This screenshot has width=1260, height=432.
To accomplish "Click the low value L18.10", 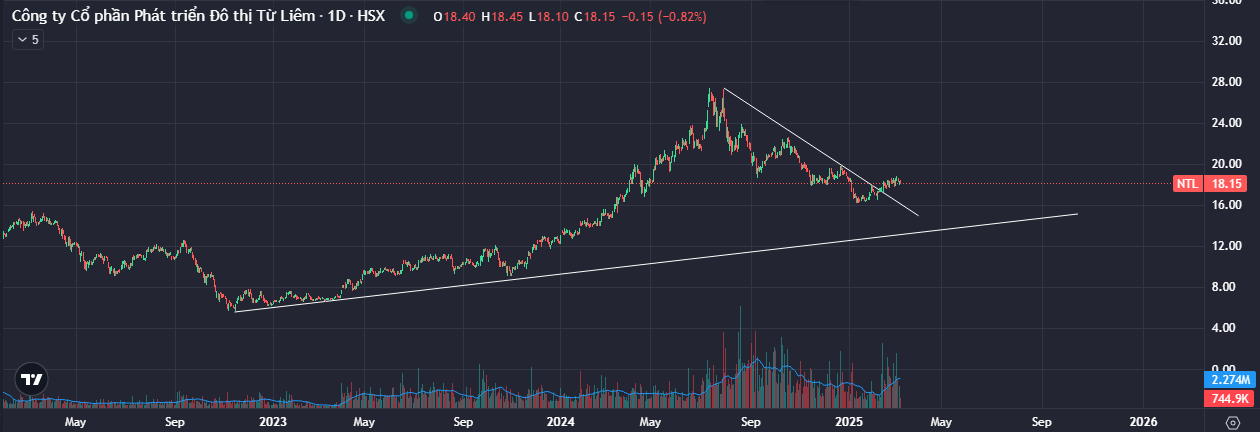I will click(549, 17).
